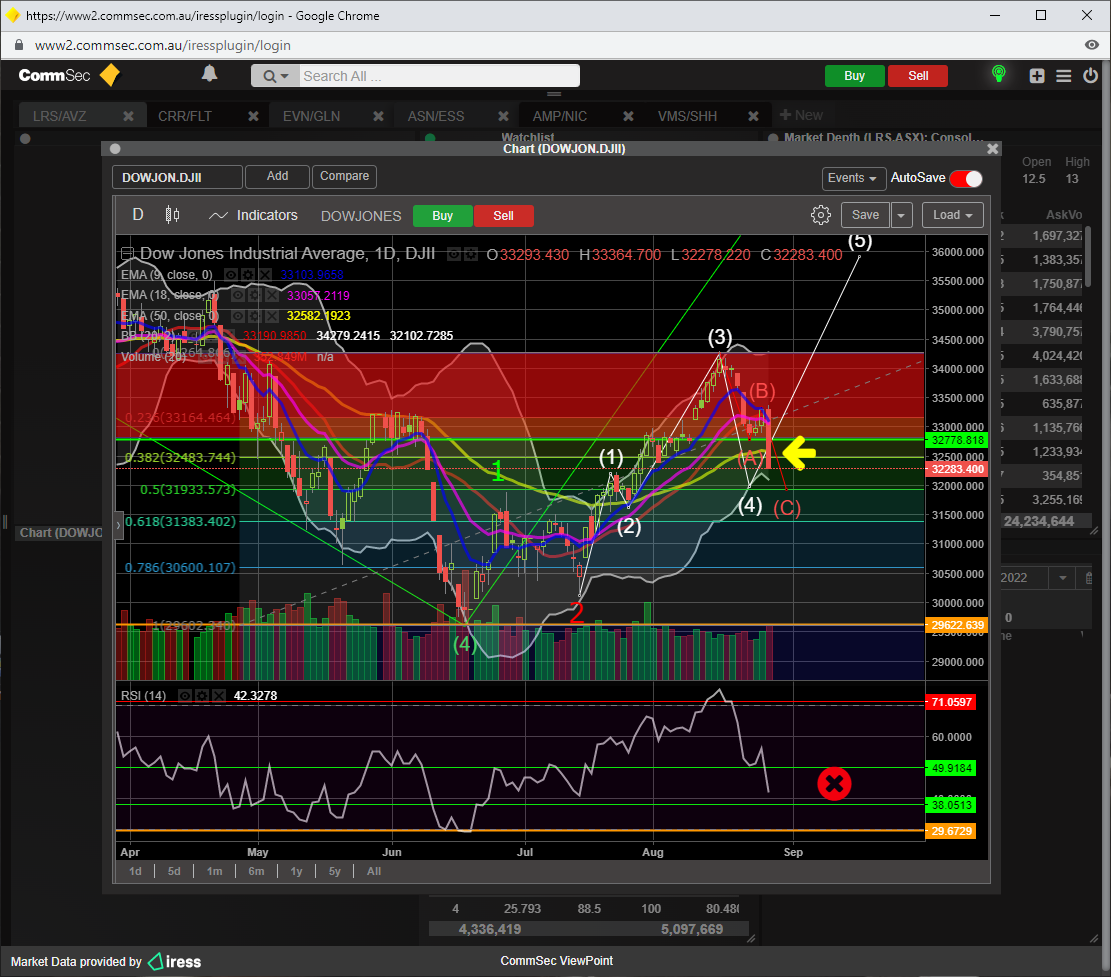Collapse the indicator legend box
The width and height of the screenshot is (1111, 977).
pos(127,254)
